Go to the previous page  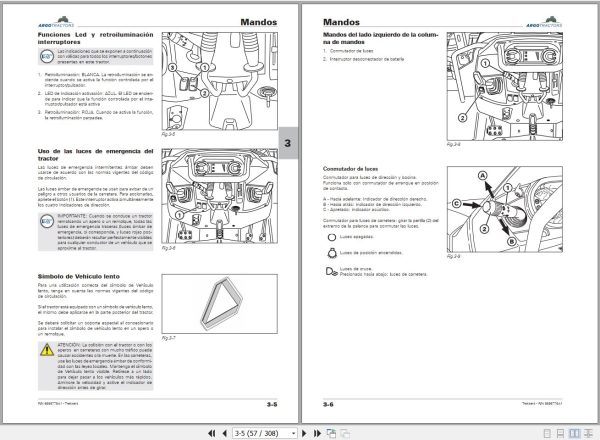225,433
